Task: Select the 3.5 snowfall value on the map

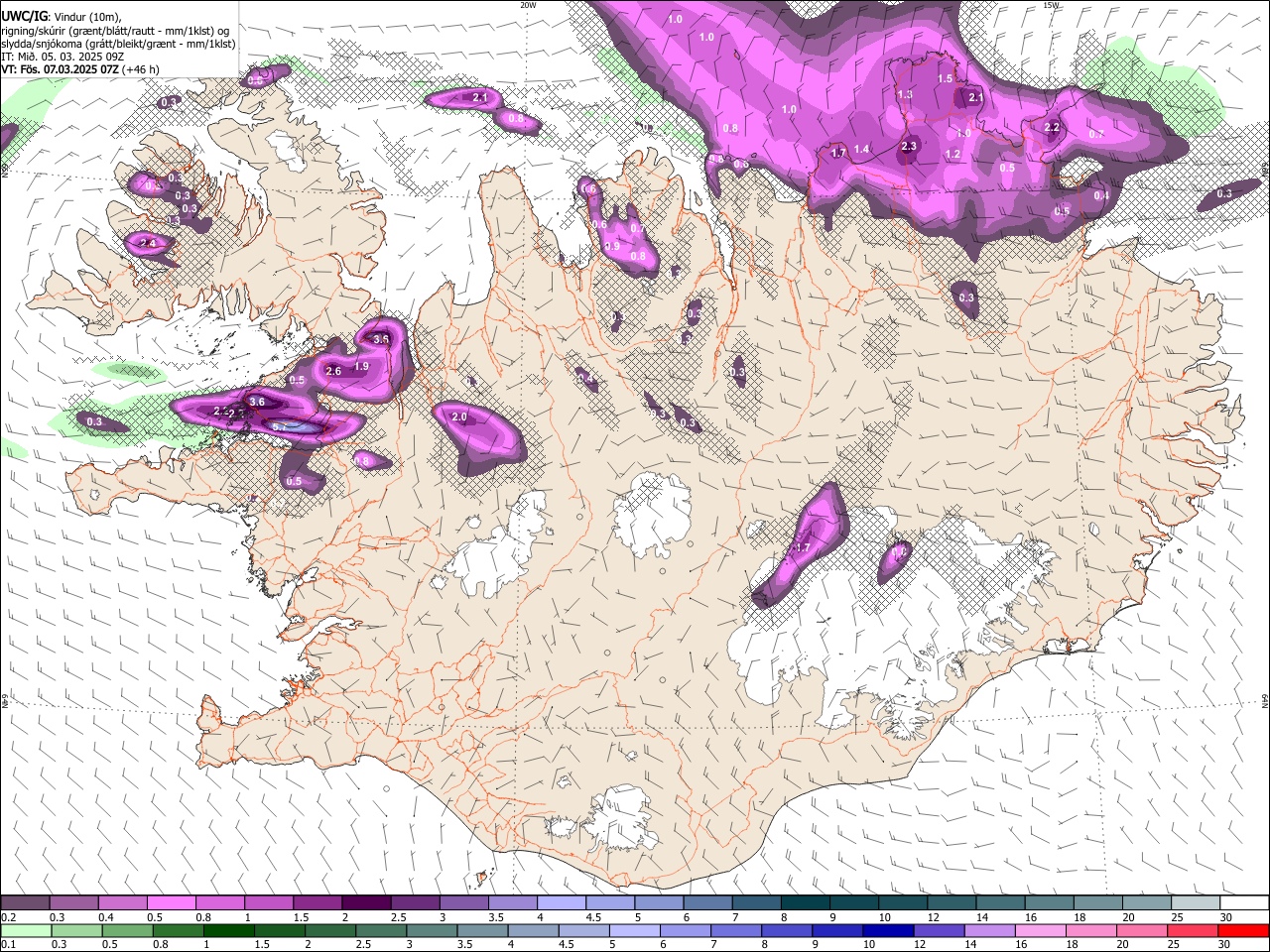Action: (x=381, y=339)
